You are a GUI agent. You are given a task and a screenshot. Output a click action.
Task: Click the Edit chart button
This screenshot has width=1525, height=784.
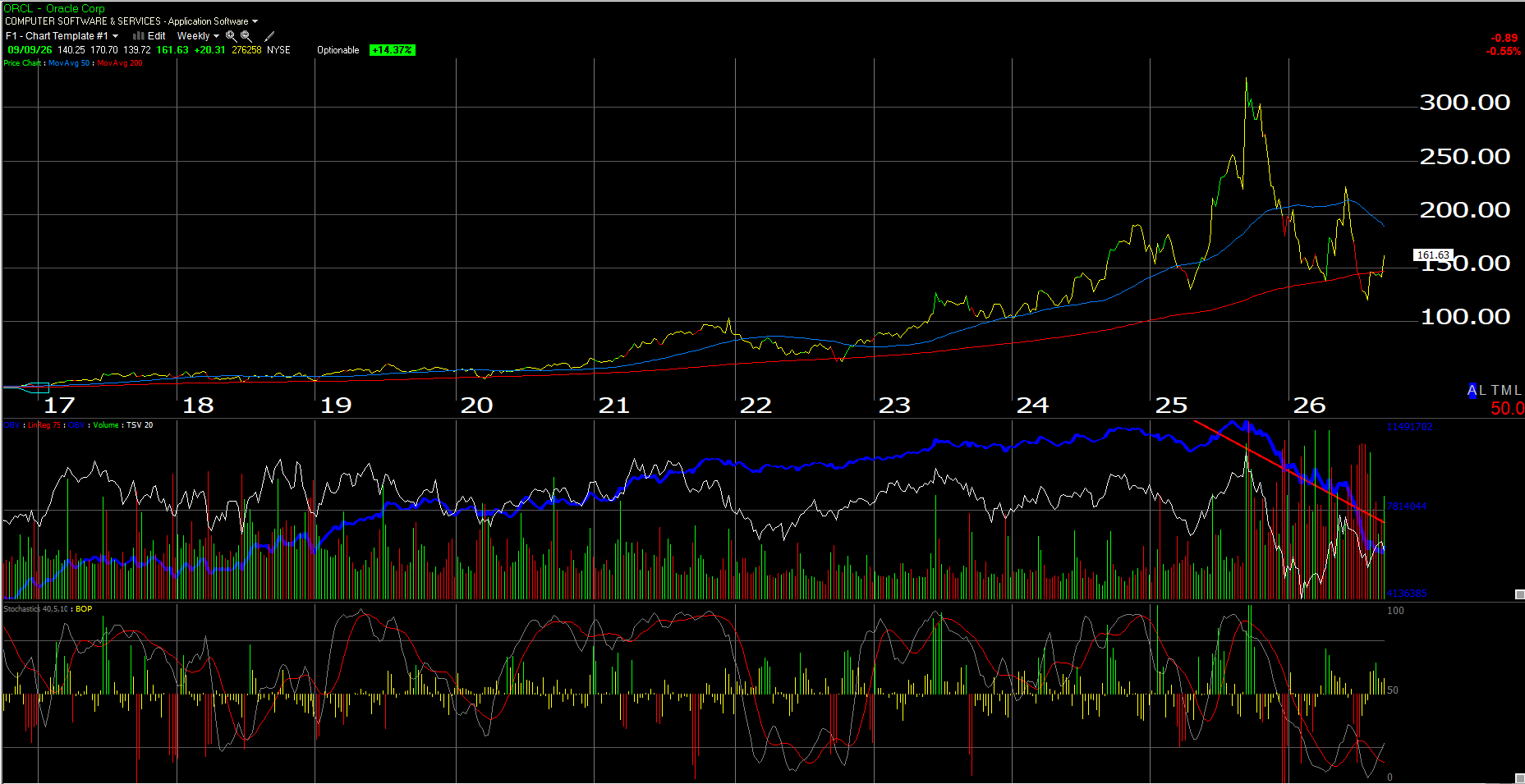pyautogui.click(x=156, y=36)
